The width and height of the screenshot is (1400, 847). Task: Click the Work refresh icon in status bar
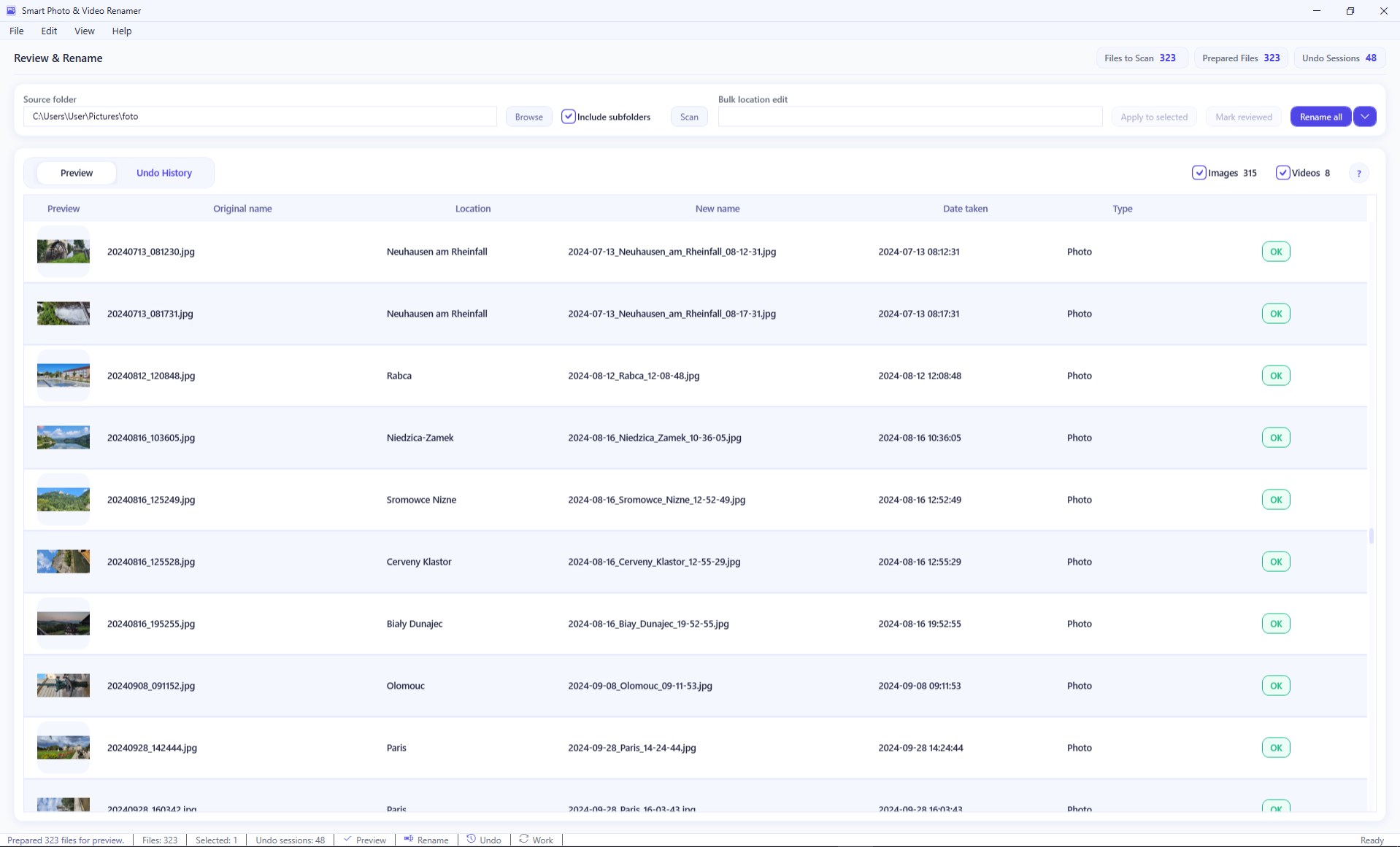point(524,839)
